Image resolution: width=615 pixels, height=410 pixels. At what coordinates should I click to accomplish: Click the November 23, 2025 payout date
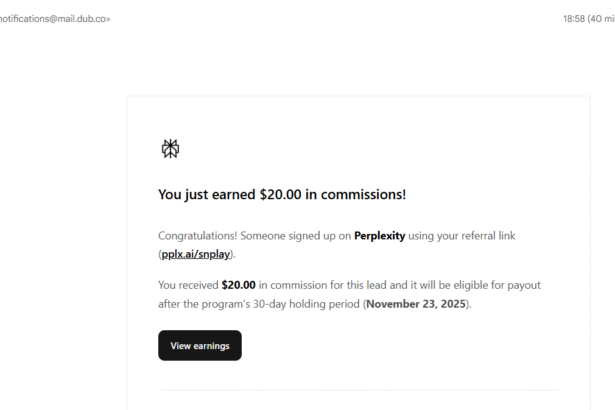[416, 304]
